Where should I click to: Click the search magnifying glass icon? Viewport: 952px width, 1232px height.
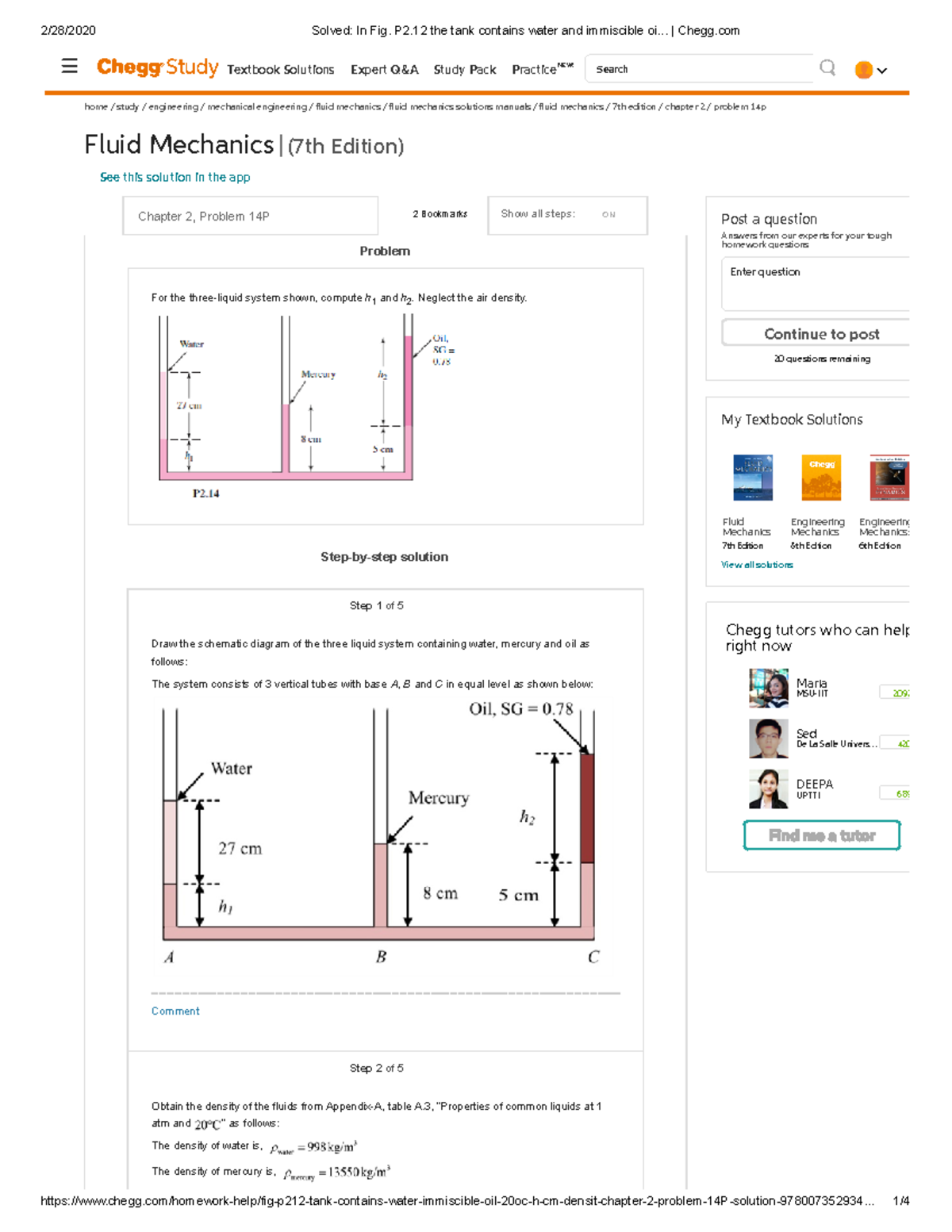tap(827, 68)
